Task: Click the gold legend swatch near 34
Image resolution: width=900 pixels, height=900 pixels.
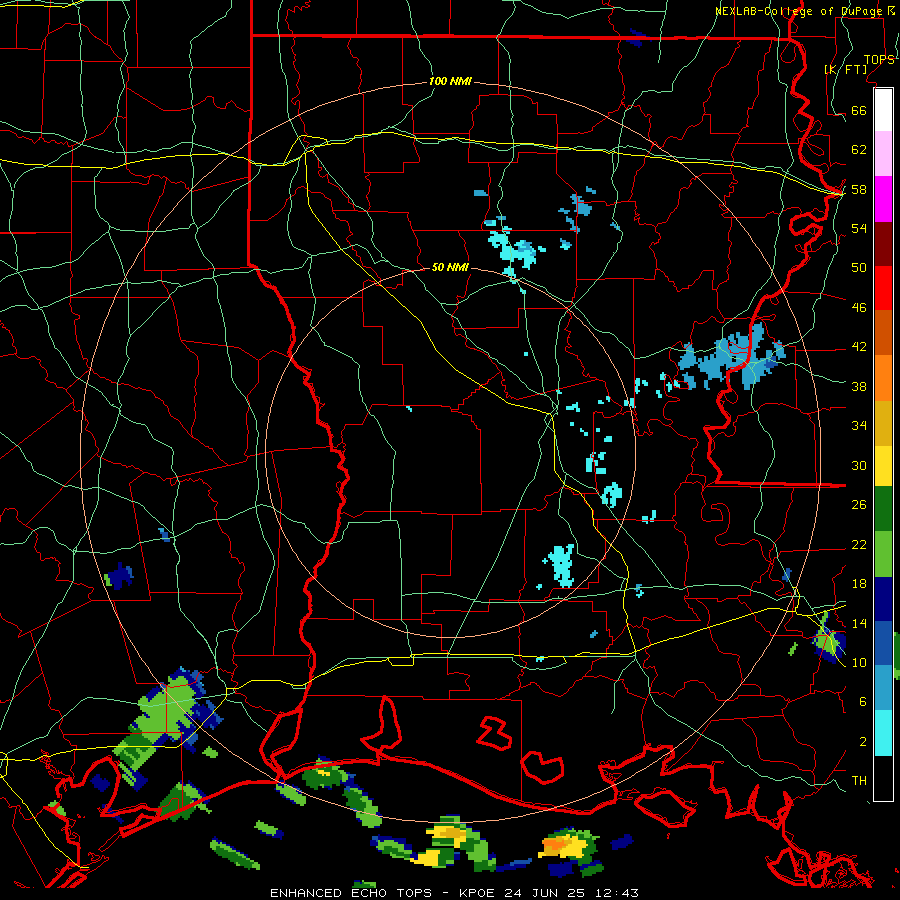Action: 883,422
